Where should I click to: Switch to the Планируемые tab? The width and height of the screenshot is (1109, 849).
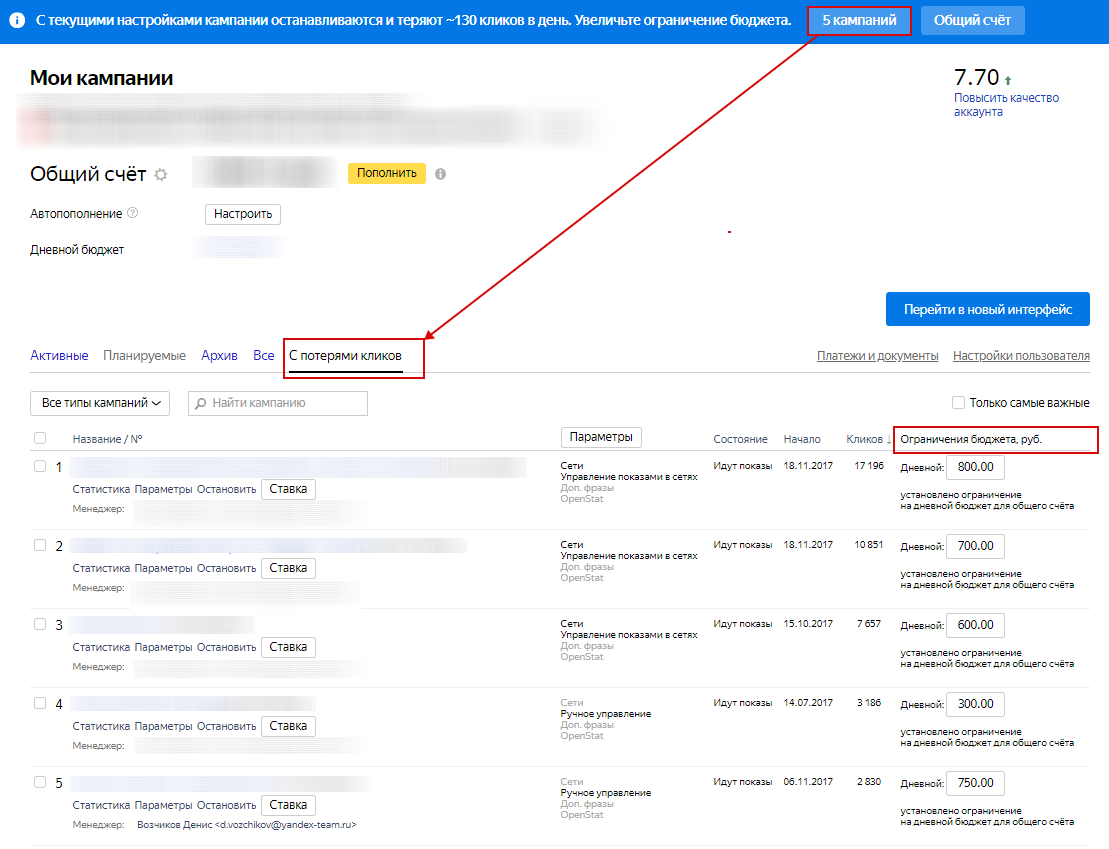click(144, 355)
